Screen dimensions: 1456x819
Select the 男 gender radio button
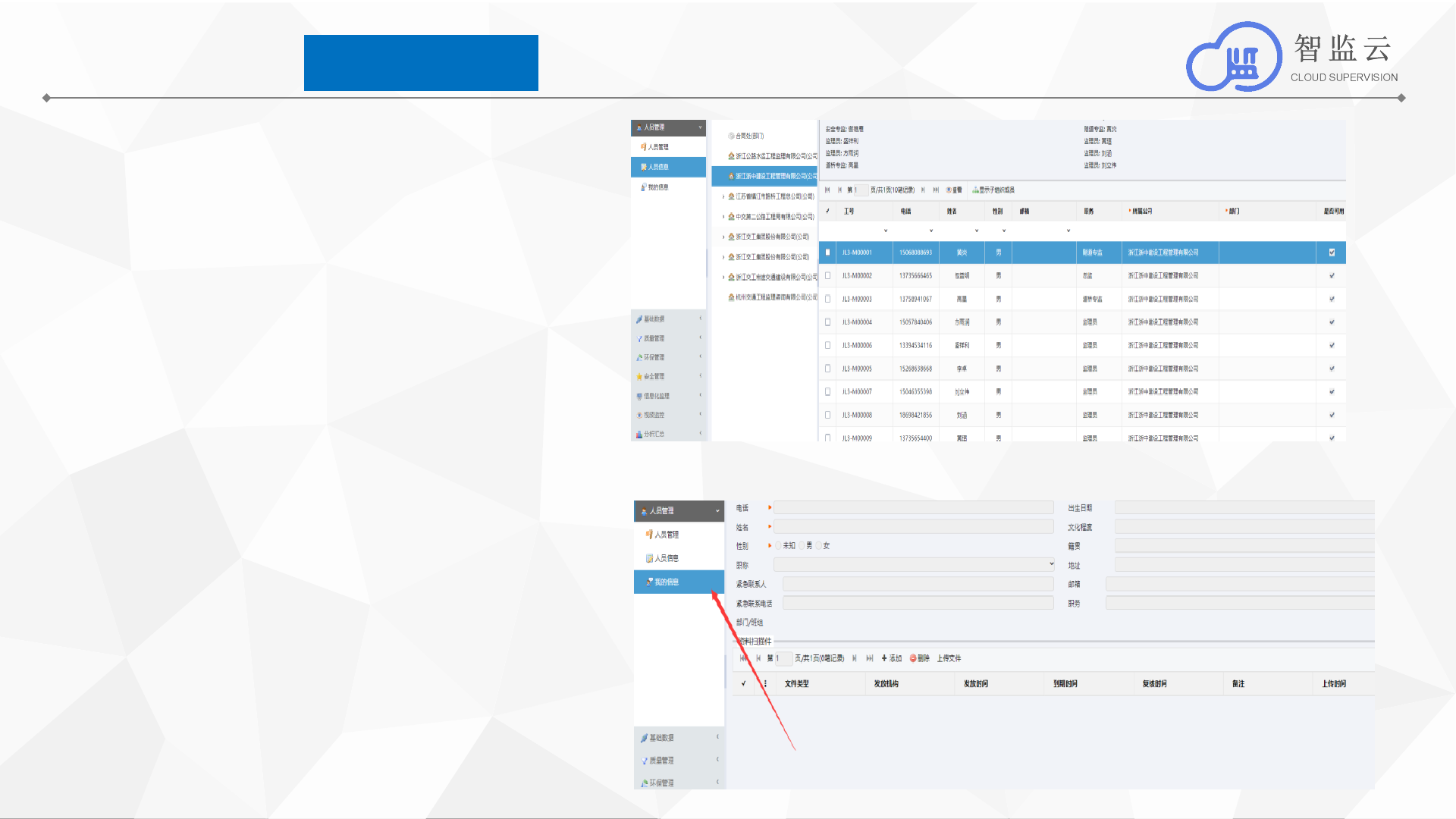(802, 546)
